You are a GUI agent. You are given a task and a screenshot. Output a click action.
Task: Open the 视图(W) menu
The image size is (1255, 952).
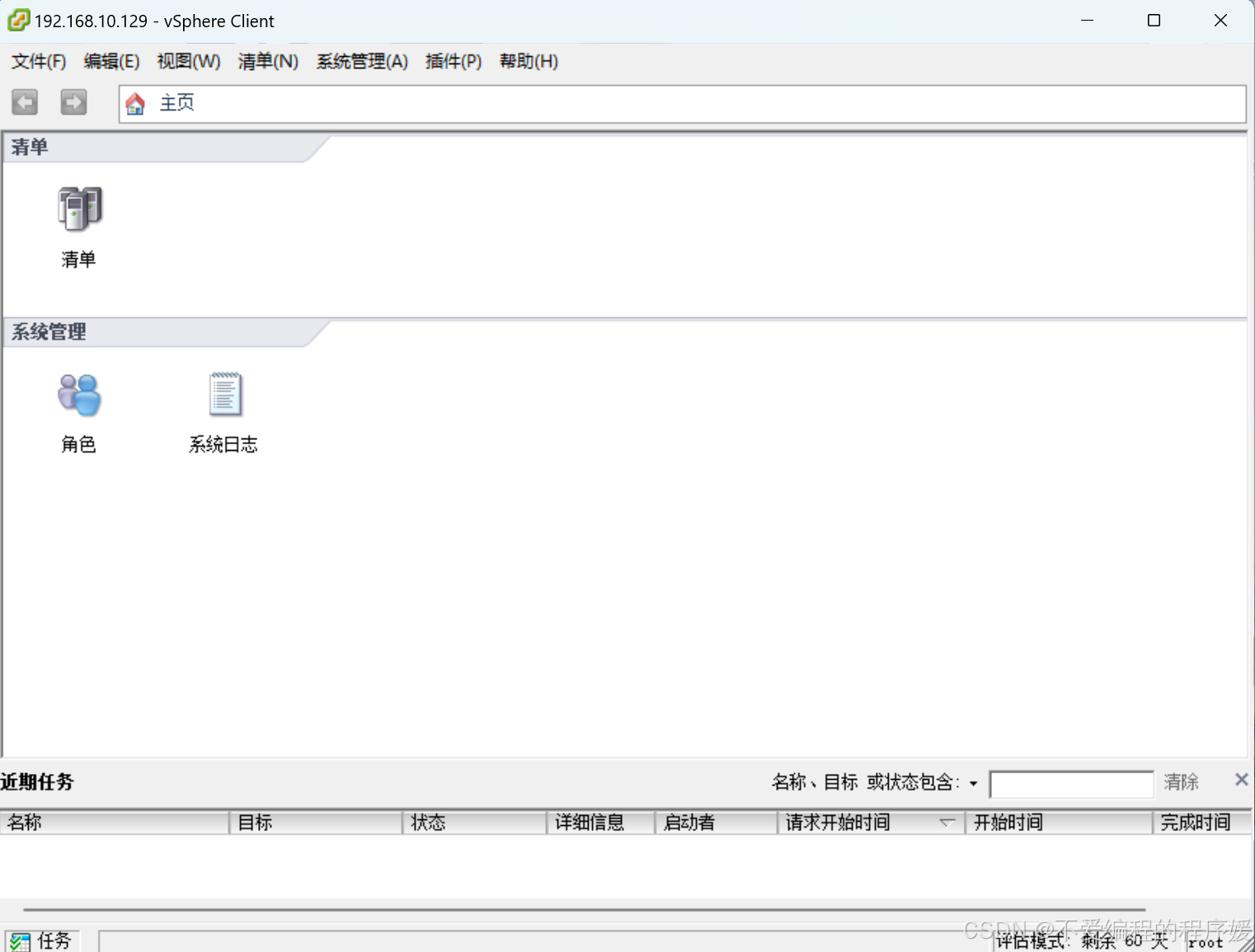click(189, 61)
